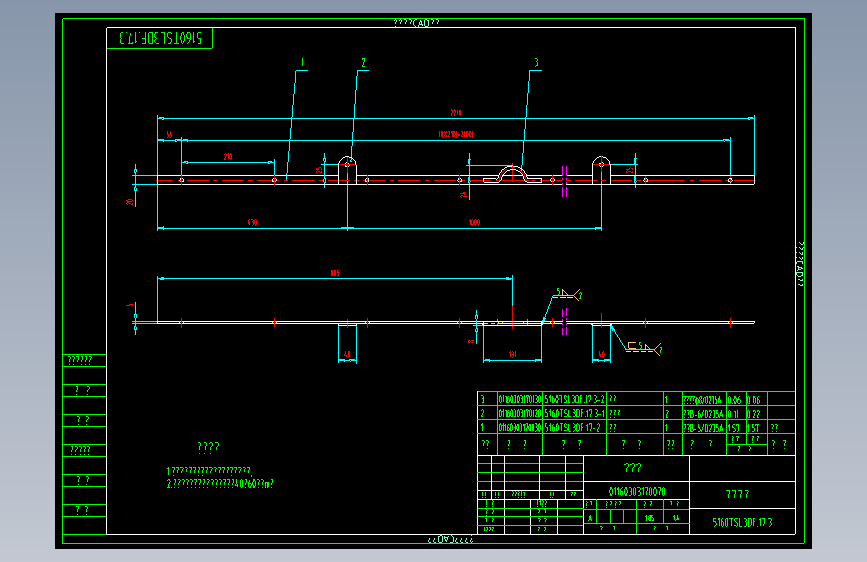Select the parts list entry 5160TSL3DF.17.3-2
The height and width of the screenshot is (562, 867).
pos(574,399)
